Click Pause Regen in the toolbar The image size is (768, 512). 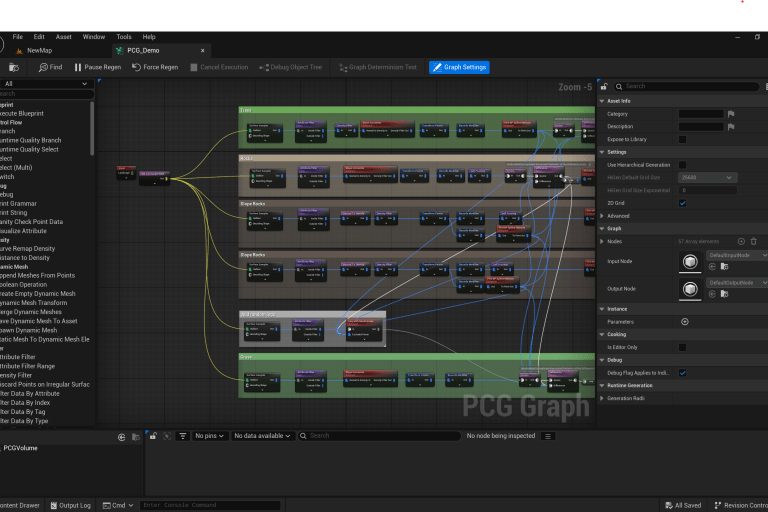[x=97, y=67]
